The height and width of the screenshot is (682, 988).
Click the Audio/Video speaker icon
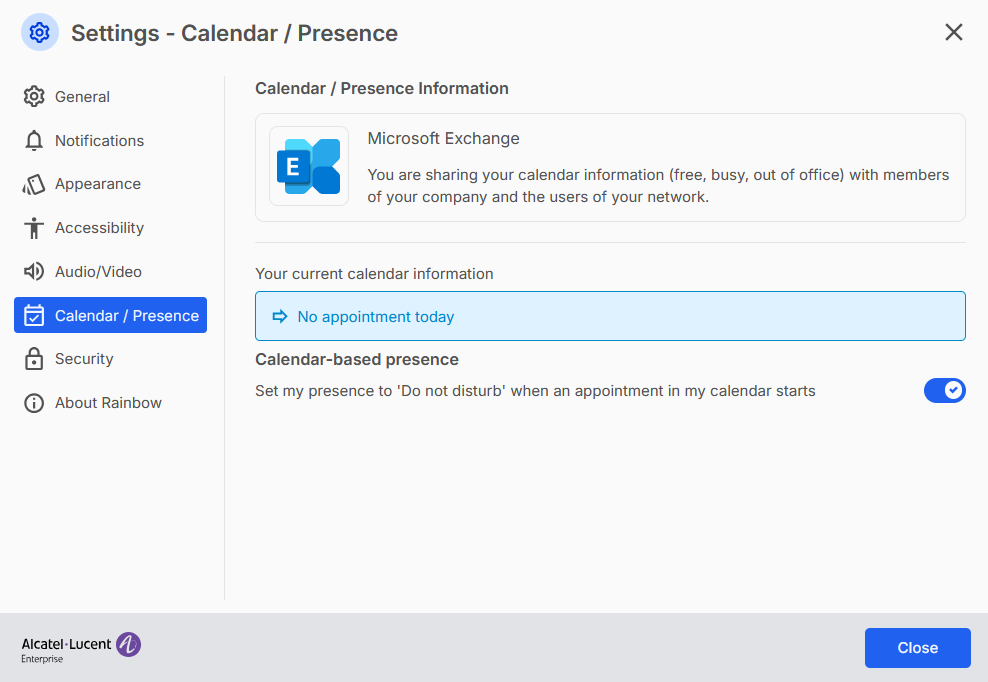coord(34,272)
